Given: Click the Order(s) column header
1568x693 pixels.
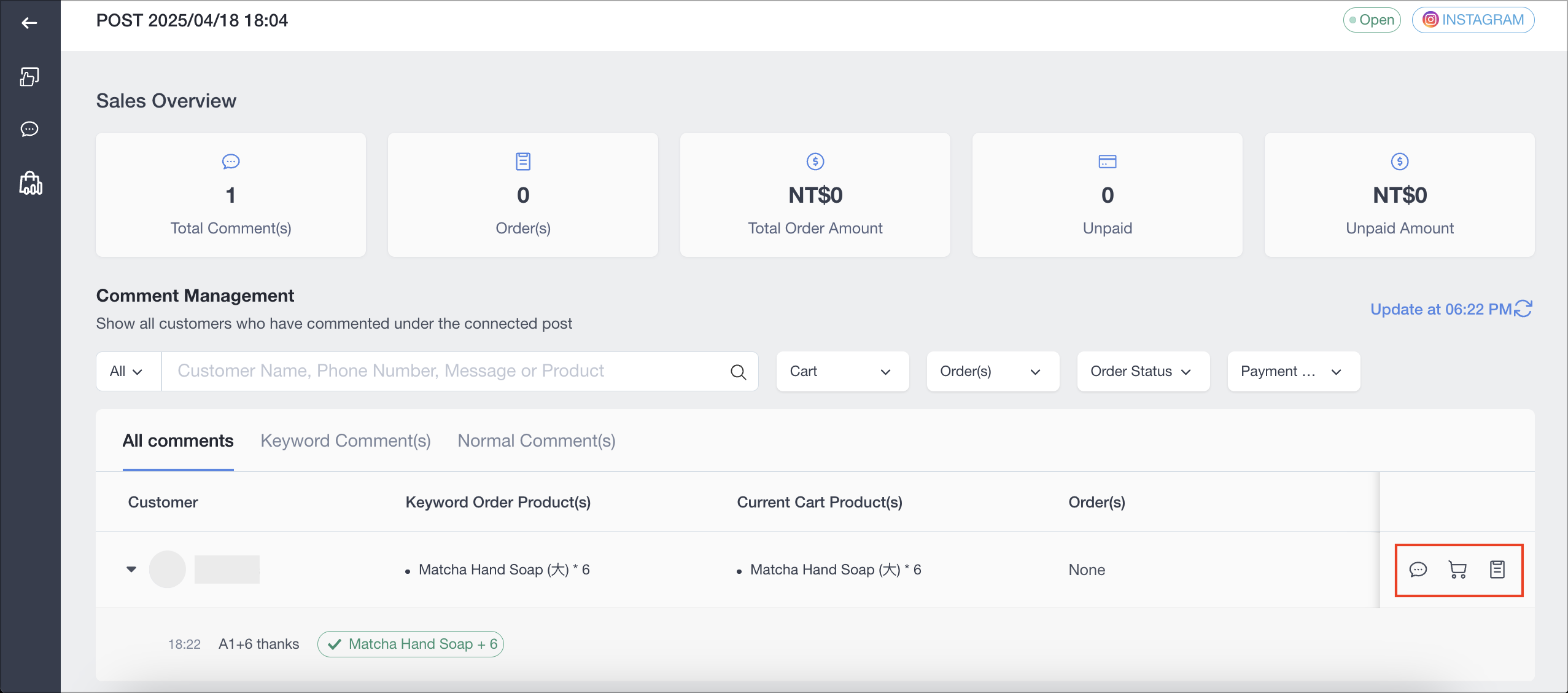Looking at the screenshot, I should (1096, 502).
